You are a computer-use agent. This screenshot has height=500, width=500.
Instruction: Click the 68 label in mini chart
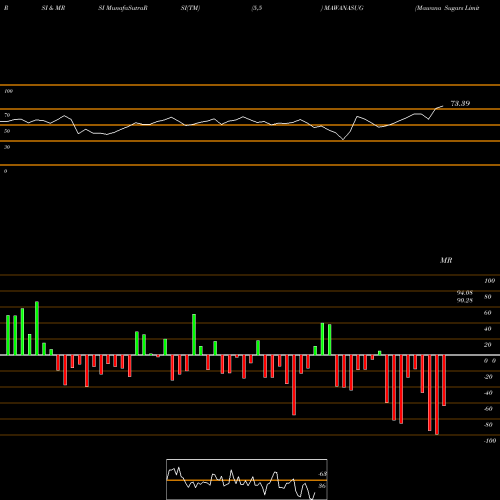click(x=322, y=474)
